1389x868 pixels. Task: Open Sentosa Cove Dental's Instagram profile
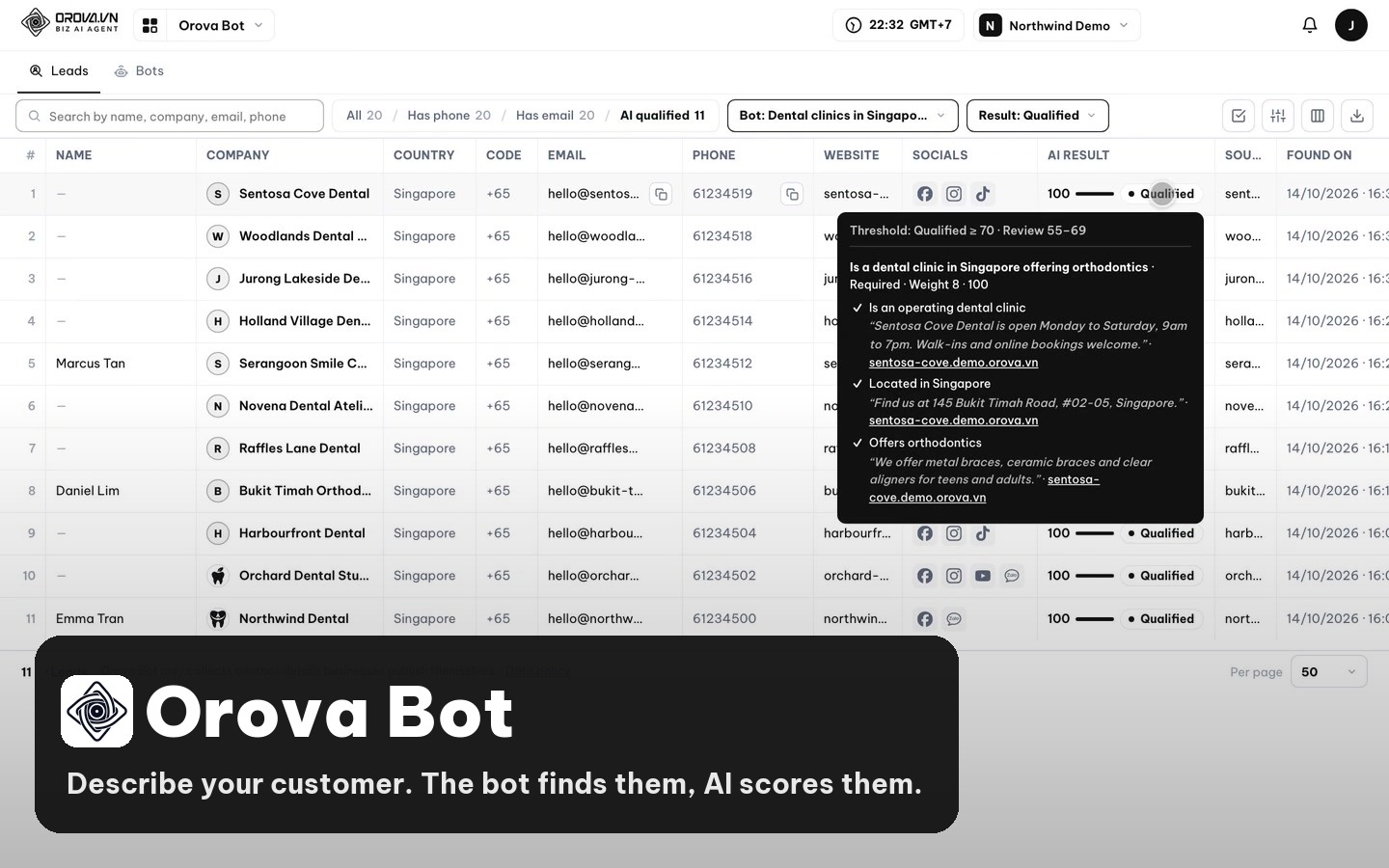[x=954, y=194]
